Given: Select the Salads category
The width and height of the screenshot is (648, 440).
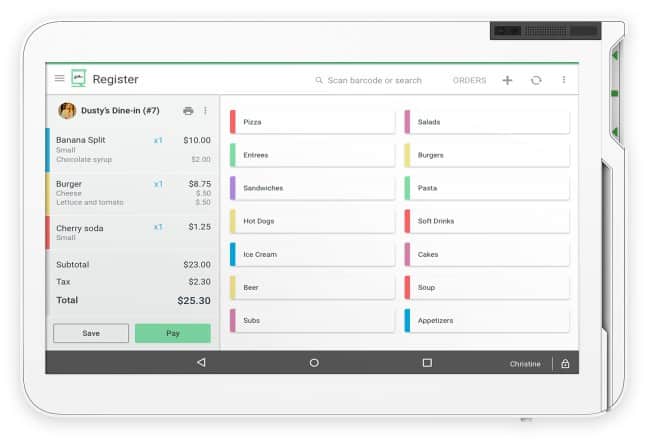Looking at the screenshot, I should (487, 122).
